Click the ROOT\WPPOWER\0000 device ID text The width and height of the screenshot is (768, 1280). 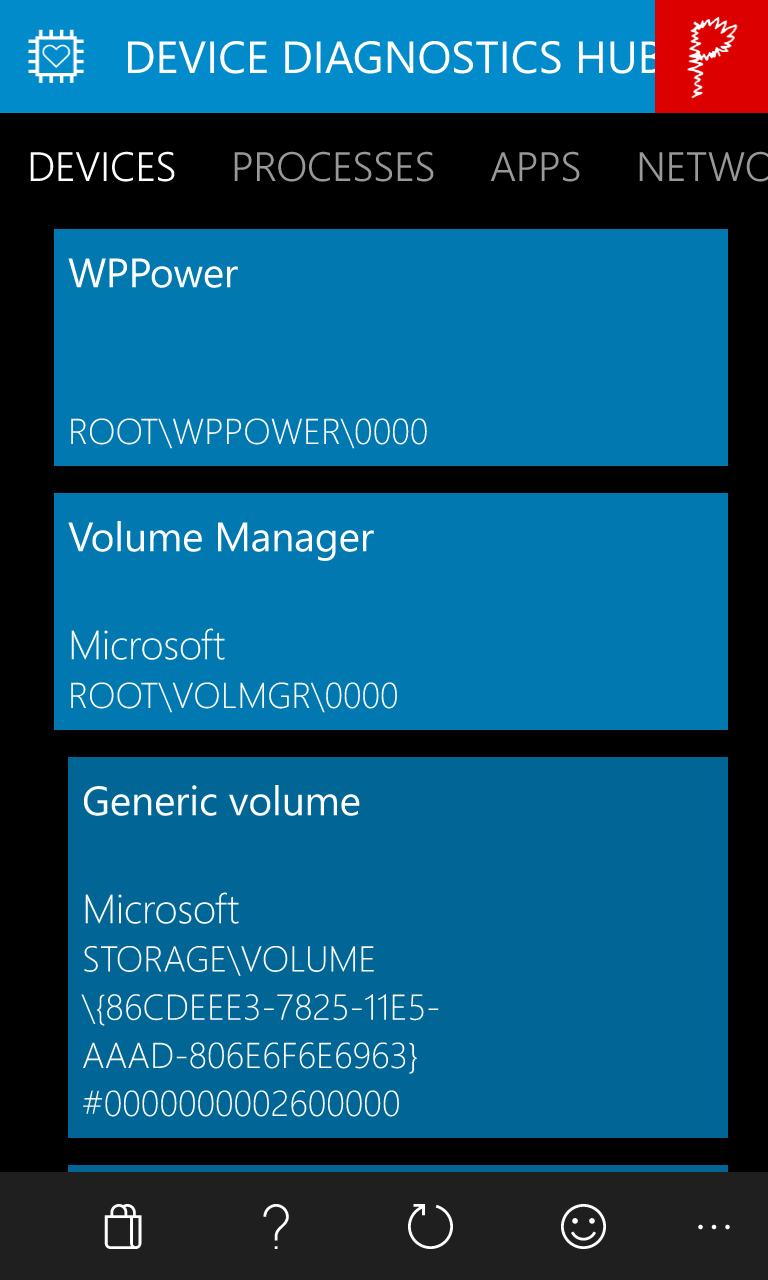coord(248,432)
